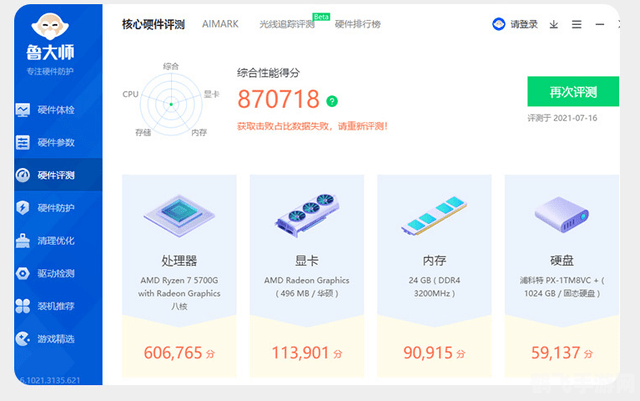
Task: Open the 装机推荐 clover icon
Action: [x=23, y=306]
